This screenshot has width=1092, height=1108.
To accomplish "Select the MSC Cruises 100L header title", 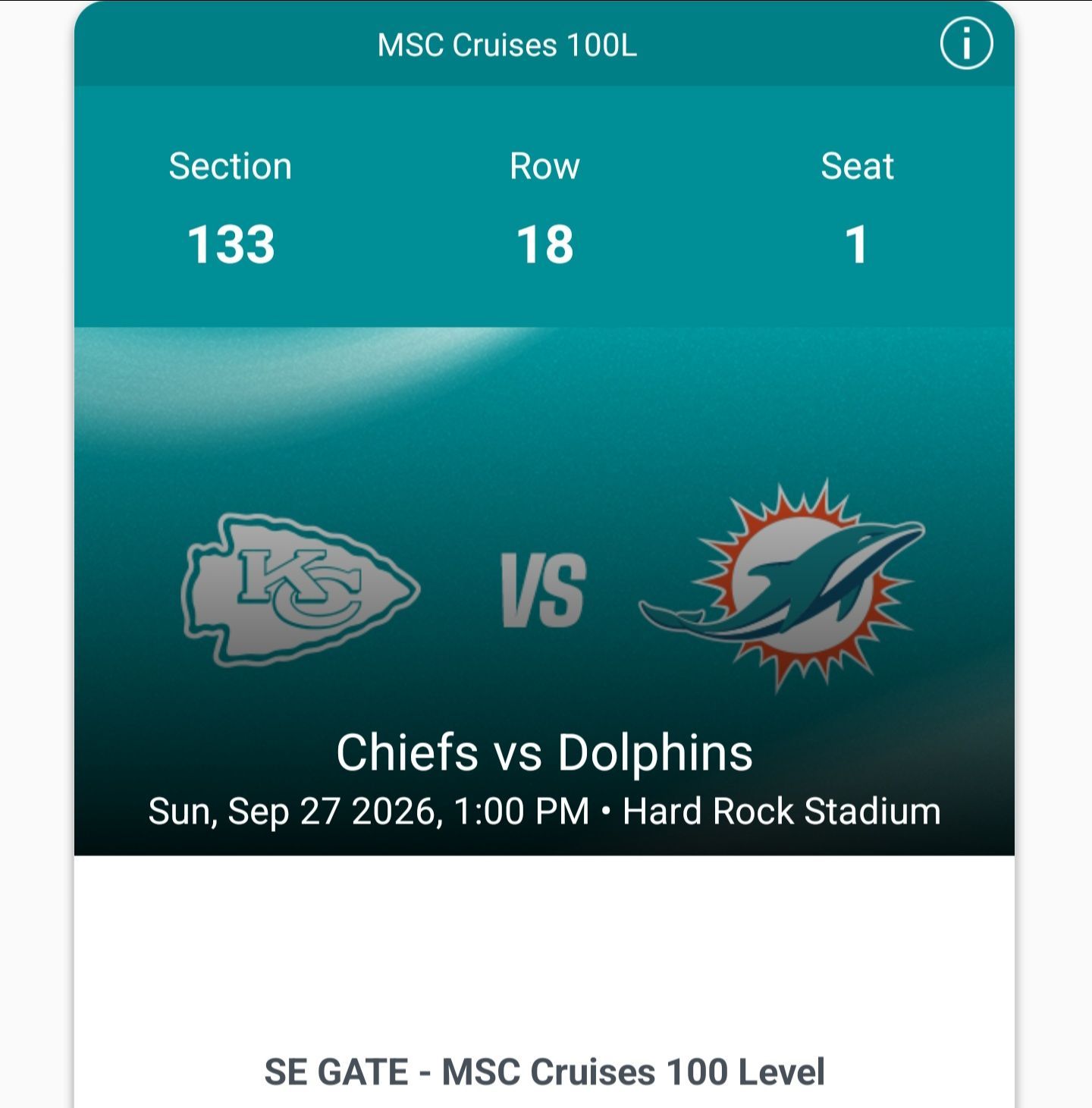I will tap(507, 45).
